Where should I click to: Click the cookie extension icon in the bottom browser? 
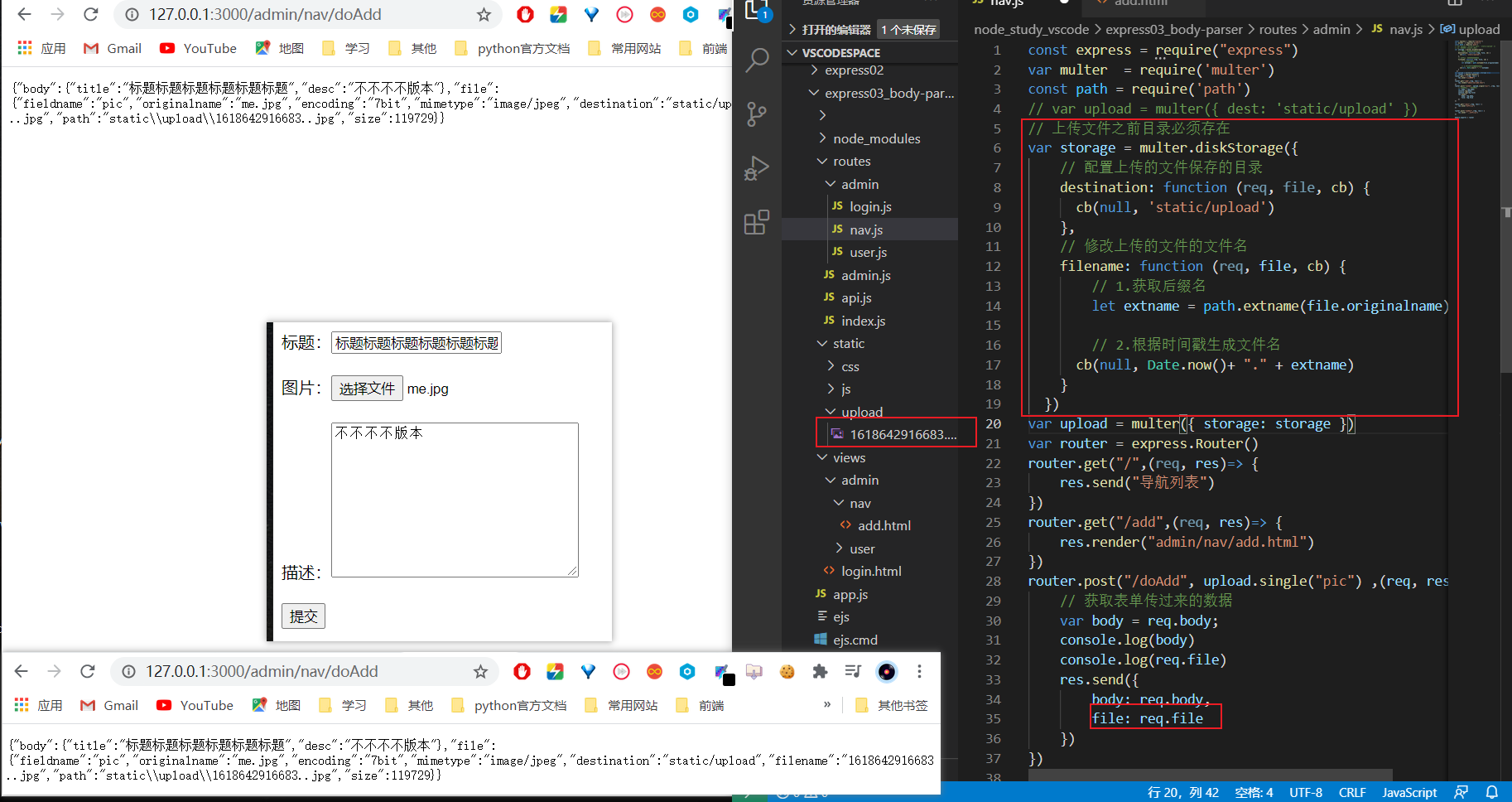[x=787, y=671]
